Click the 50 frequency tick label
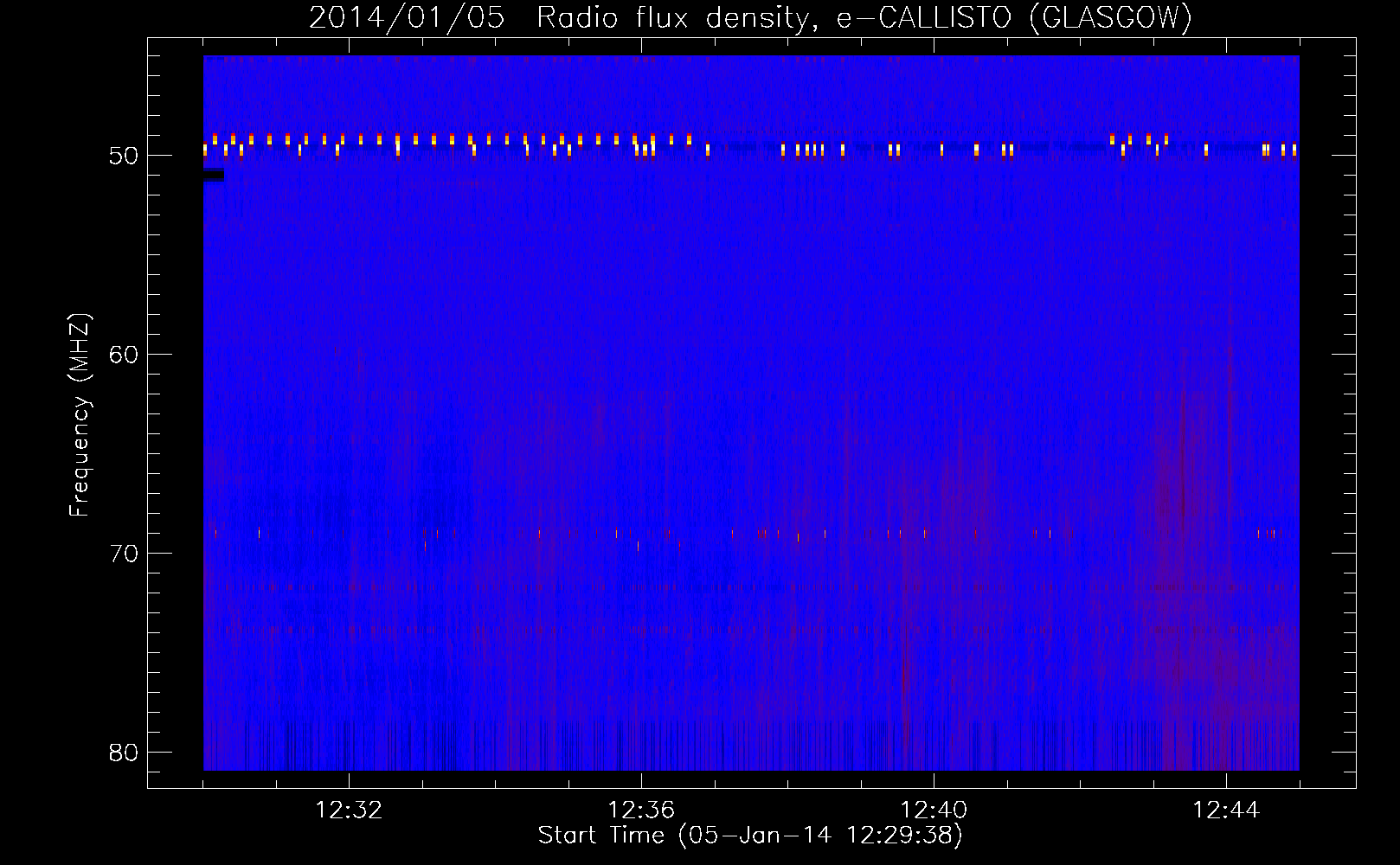Image resolution: width=1400 pixels, height=865 pixels. [124, 157]
